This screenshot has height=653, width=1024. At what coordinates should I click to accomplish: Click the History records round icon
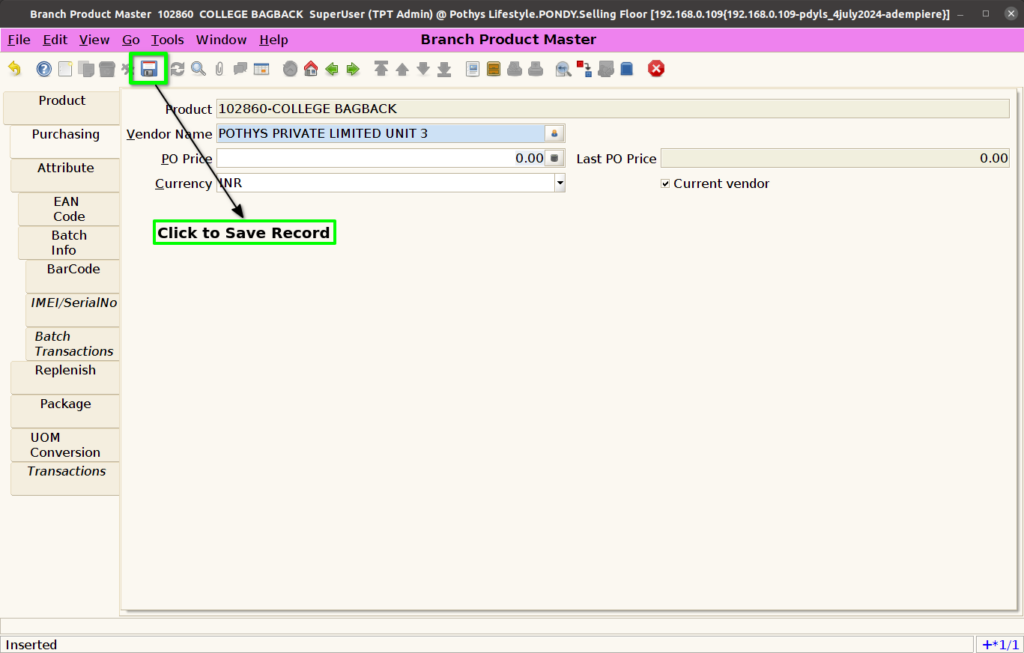(x=290, y=69)
